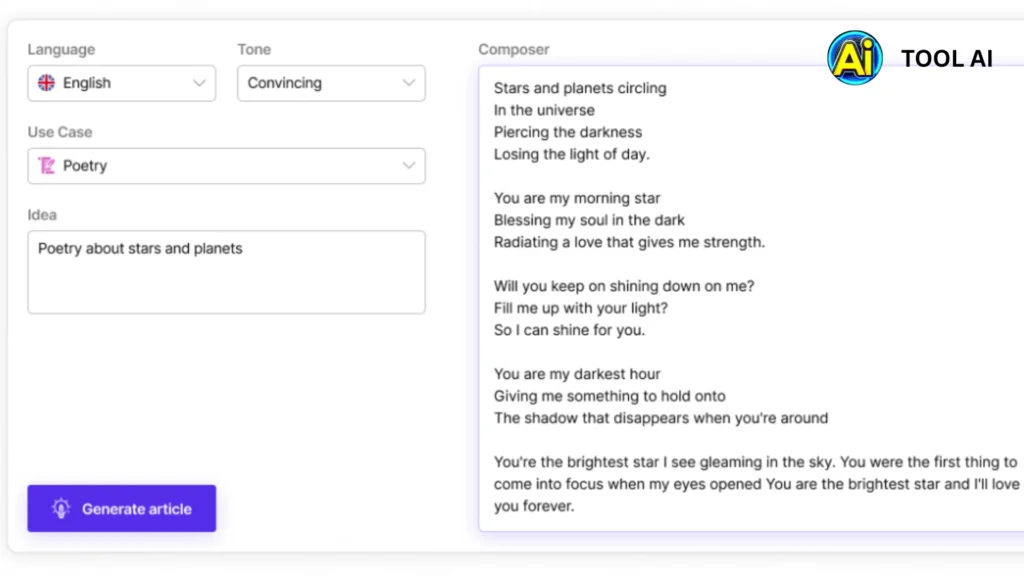
Task: Open the Tone dropdown chevron
Action: coord(408,83)
